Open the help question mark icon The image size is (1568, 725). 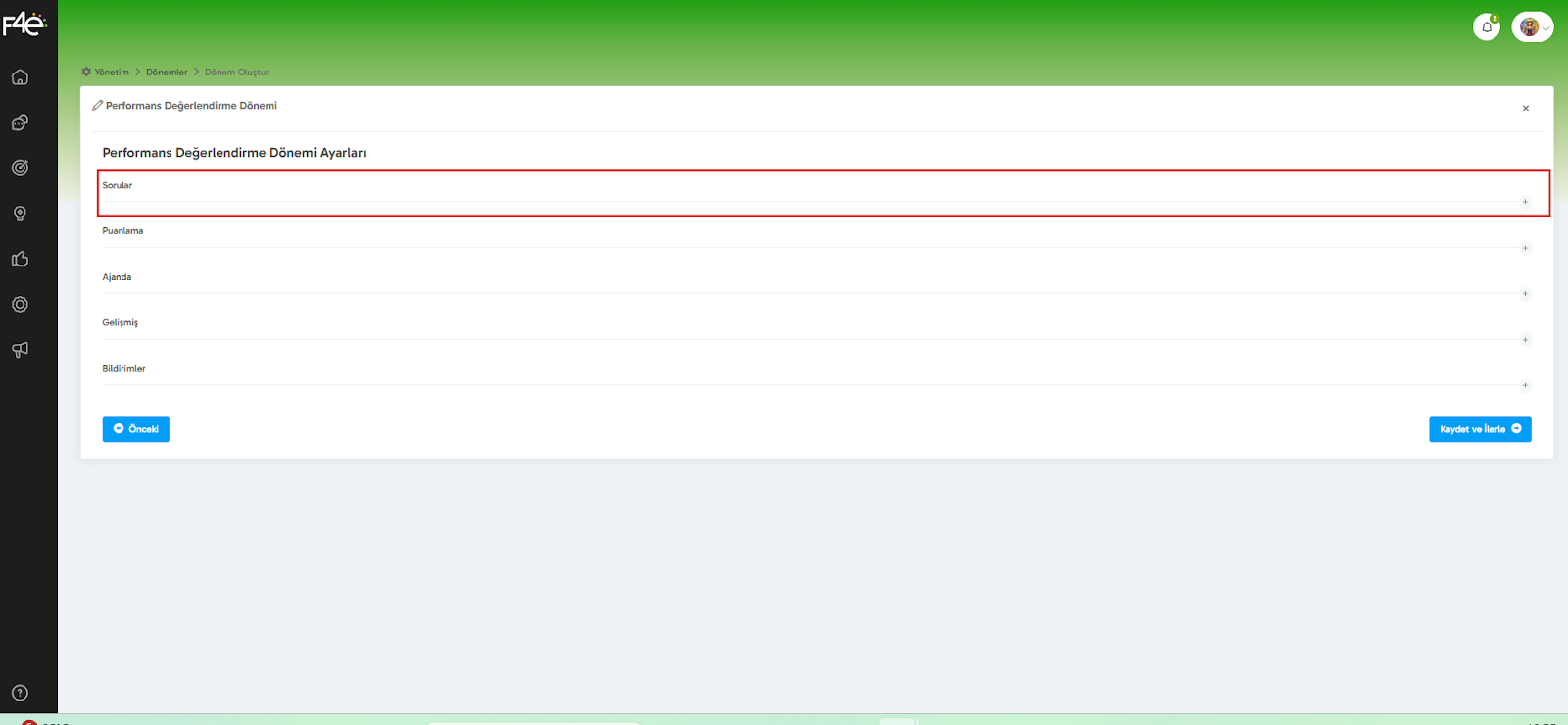click(20, 693)
